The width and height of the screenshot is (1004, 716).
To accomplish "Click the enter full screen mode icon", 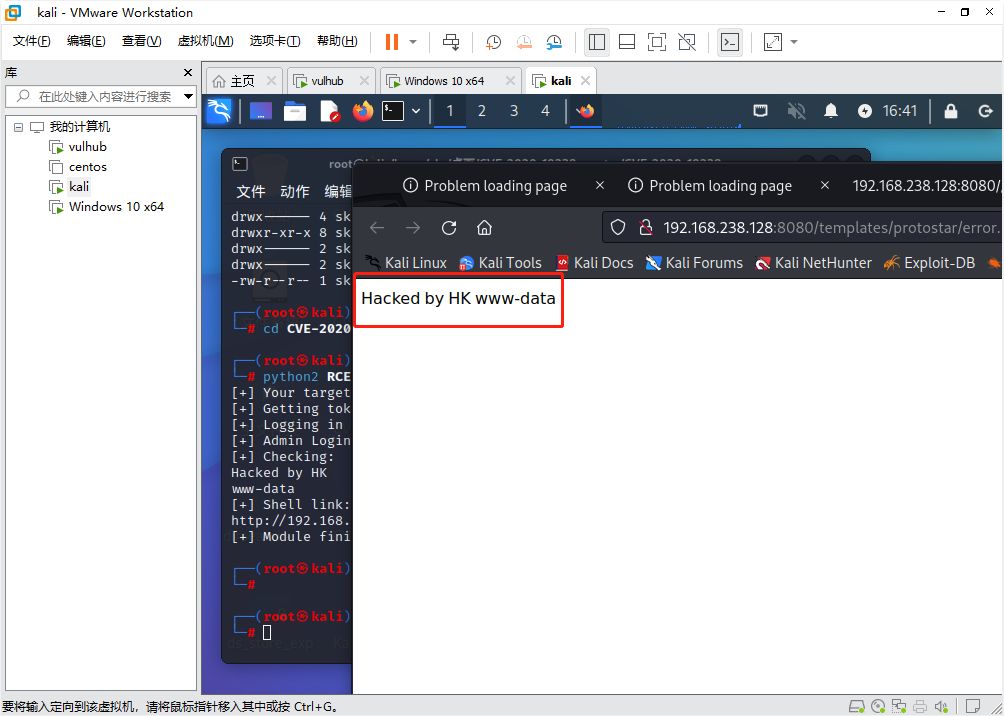I will point(657,42).
